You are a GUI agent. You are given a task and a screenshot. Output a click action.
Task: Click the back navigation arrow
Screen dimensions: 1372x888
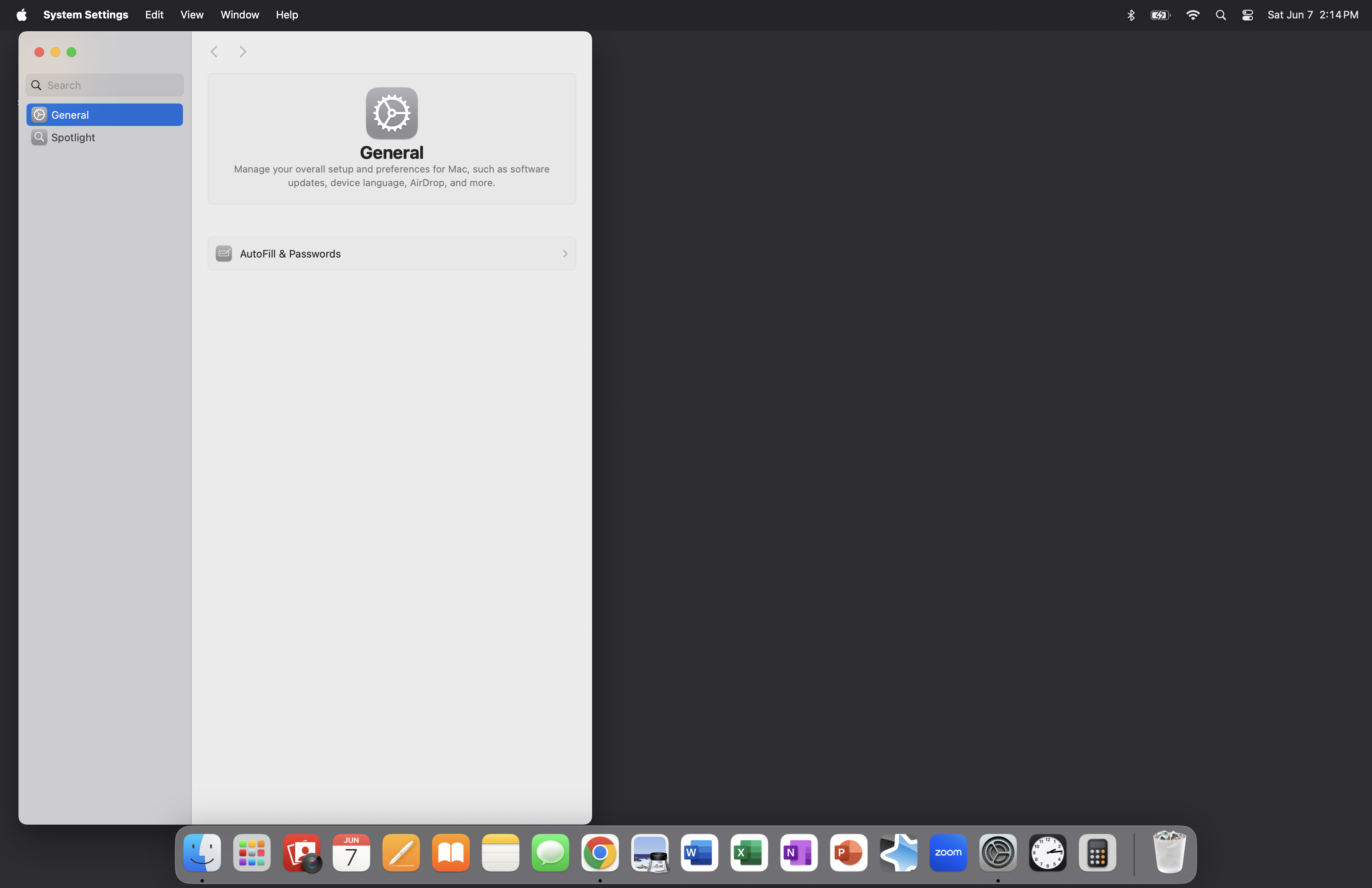pos(214,52)
